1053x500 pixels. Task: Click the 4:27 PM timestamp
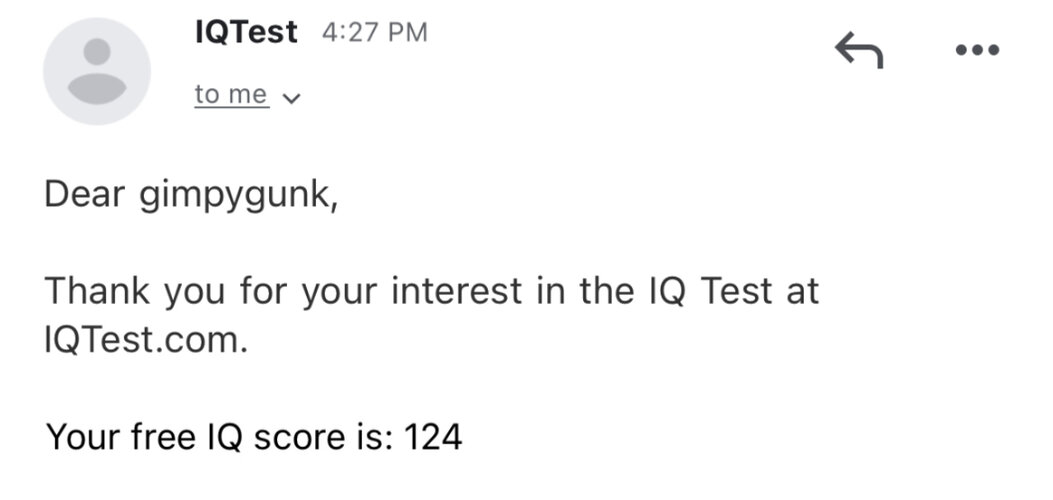[375, 32]
